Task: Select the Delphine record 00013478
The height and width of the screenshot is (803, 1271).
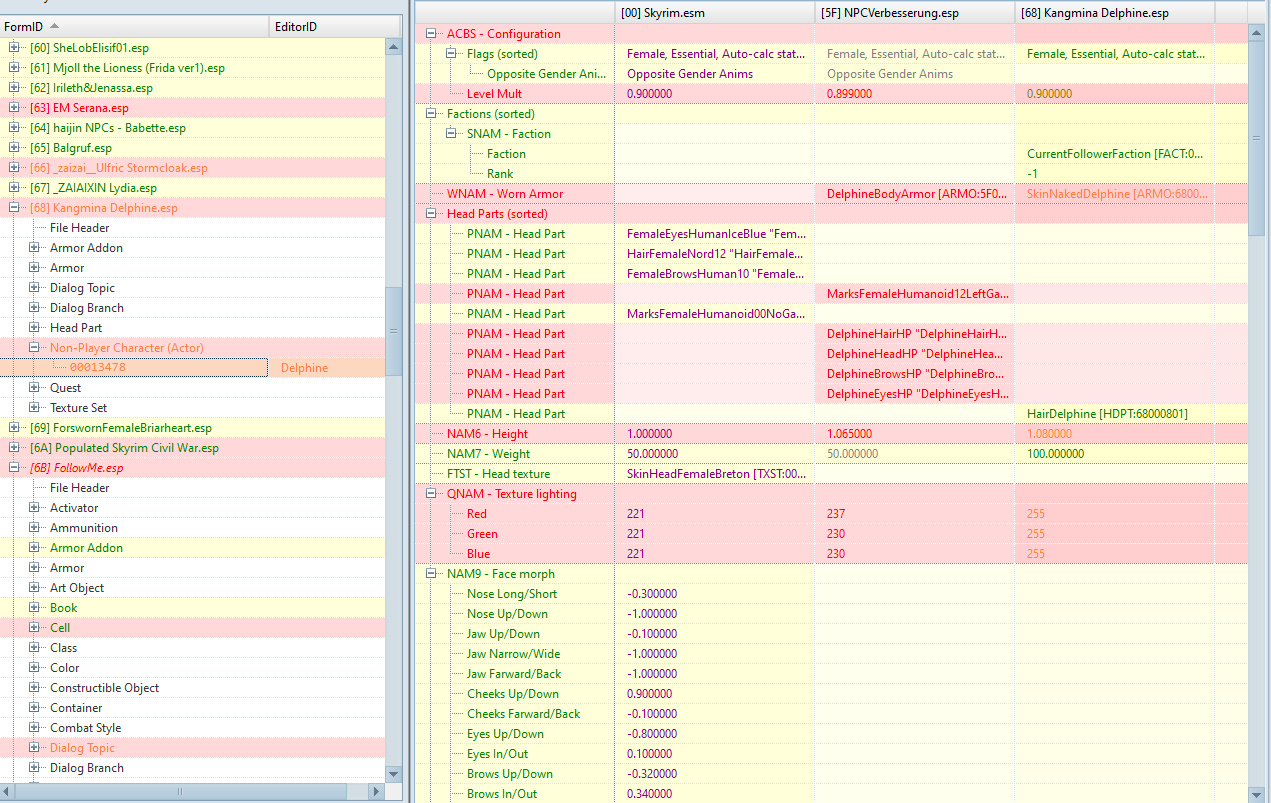Action: click(98, 368)
